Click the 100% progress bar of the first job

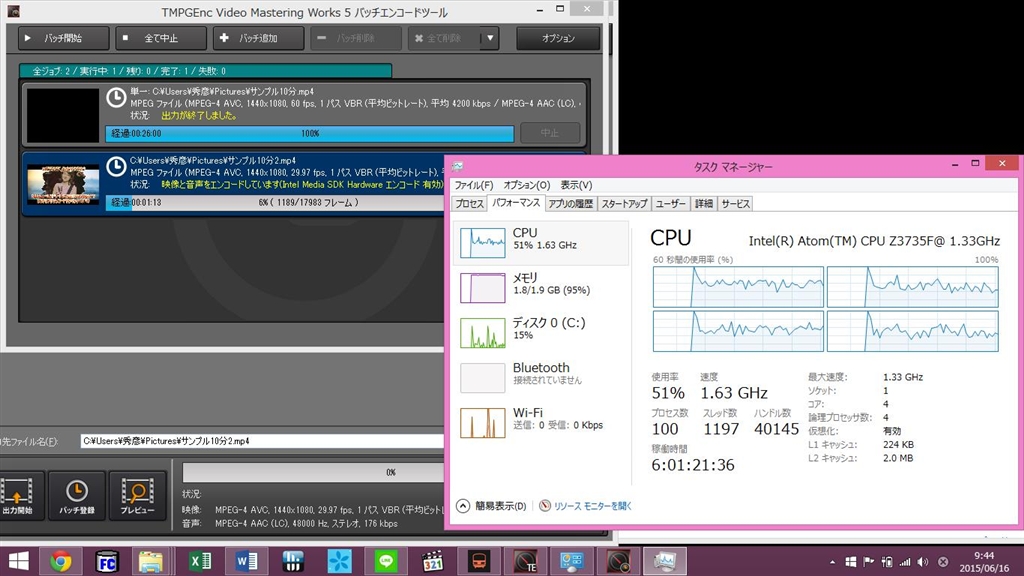[x=310, y=133]
